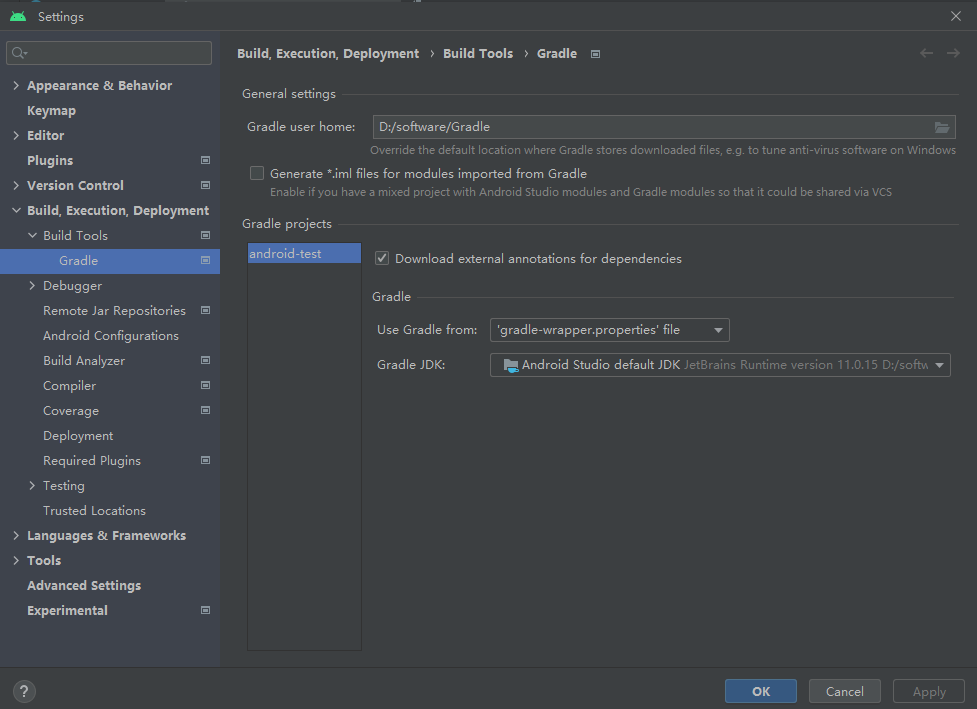Screen dimensions: 977x709
Task: Expand the Version Control chevron
Action: tap(16, 185)
